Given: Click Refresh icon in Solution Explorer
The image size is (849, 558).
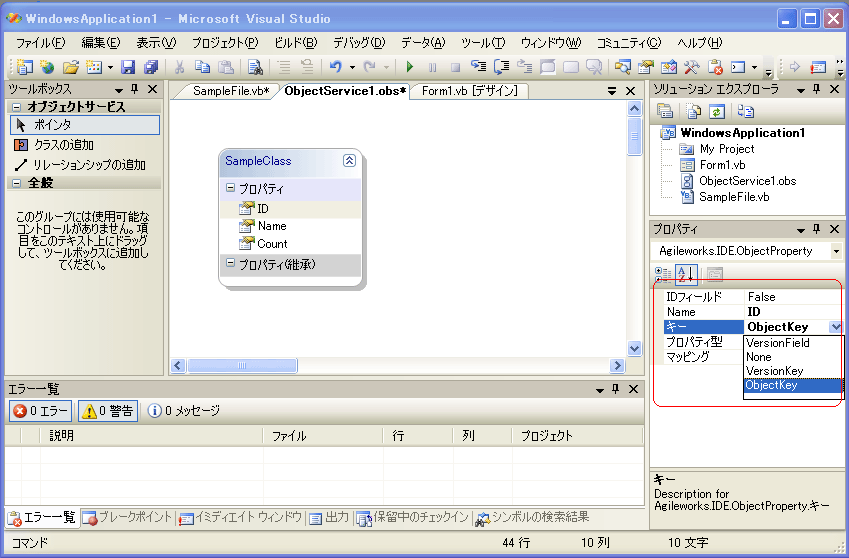Looking at the screenshot, I should click(x=717, y=111).
